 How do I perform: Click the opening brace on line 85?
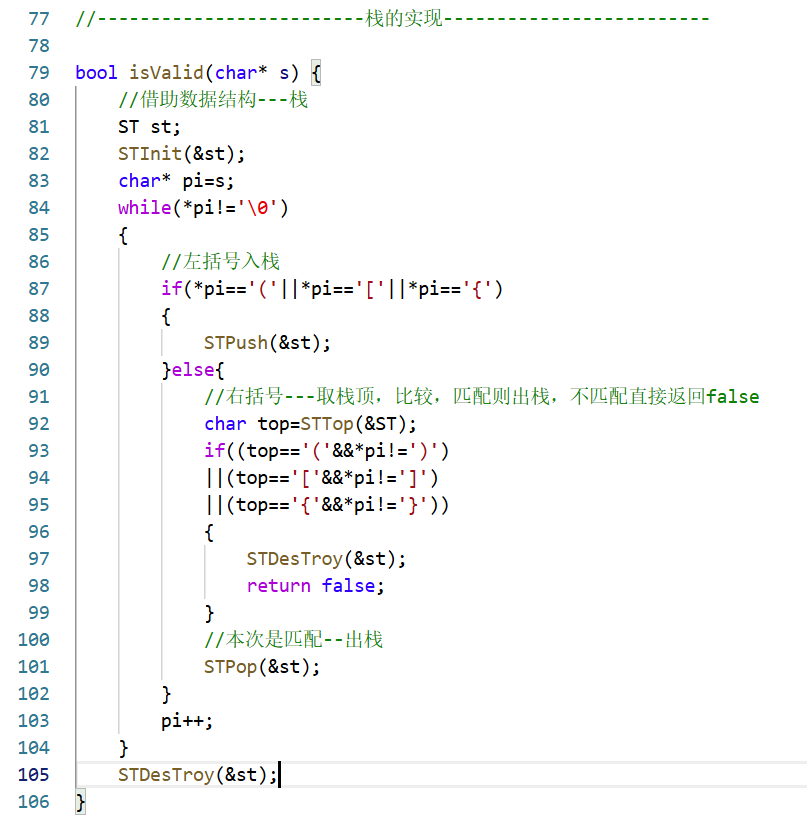pos(123,235)
